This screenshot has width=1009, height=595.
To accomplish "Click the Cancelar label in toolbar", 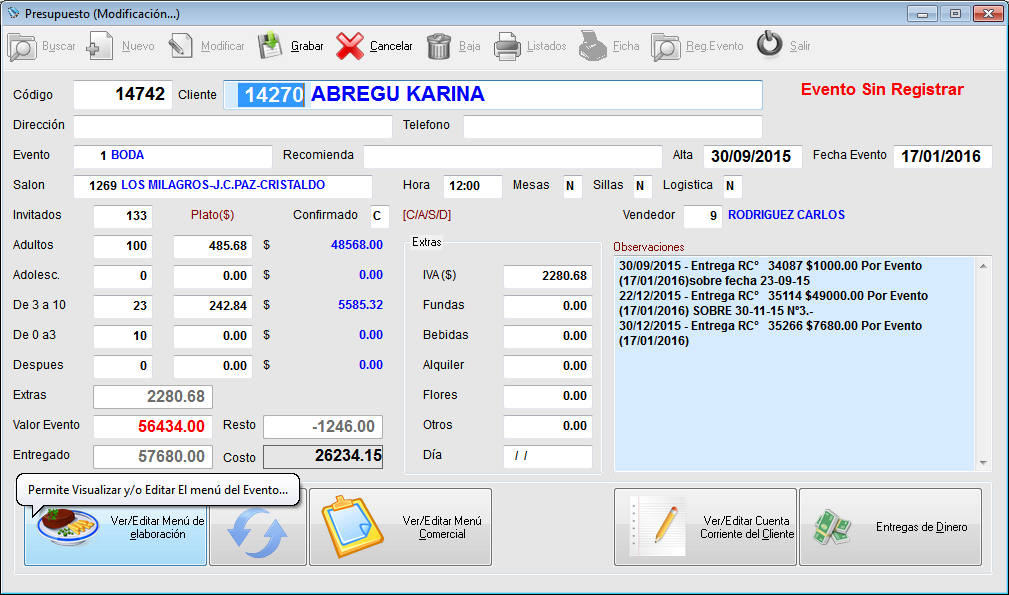I will point(391,46).
